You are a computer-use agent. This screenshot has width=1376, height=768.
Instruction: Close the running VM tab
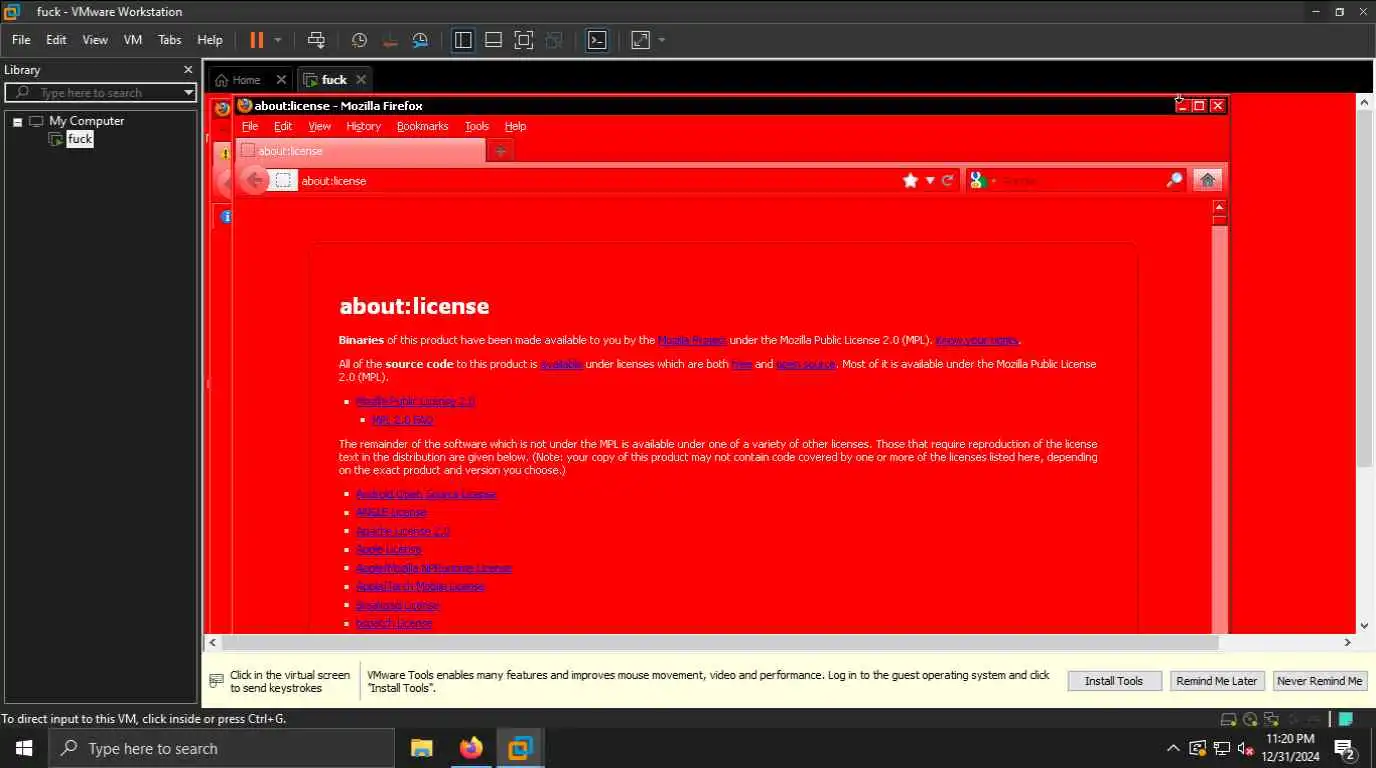tap(361, 80)
